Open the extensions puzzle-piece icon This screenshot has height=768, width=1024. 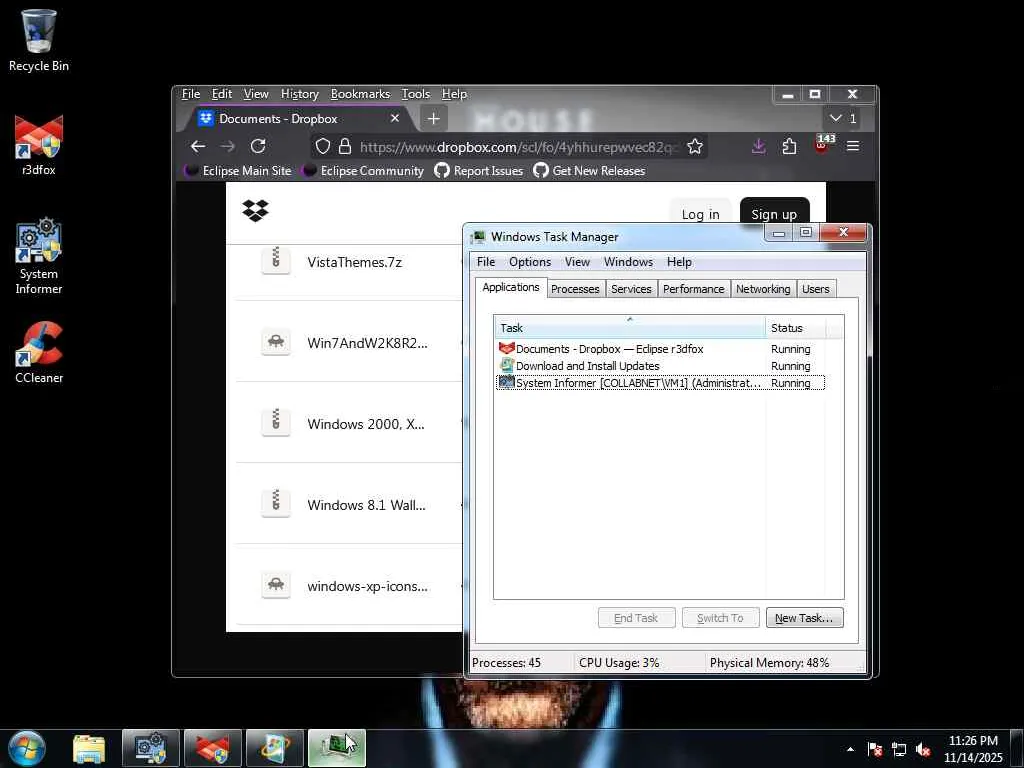790,146
